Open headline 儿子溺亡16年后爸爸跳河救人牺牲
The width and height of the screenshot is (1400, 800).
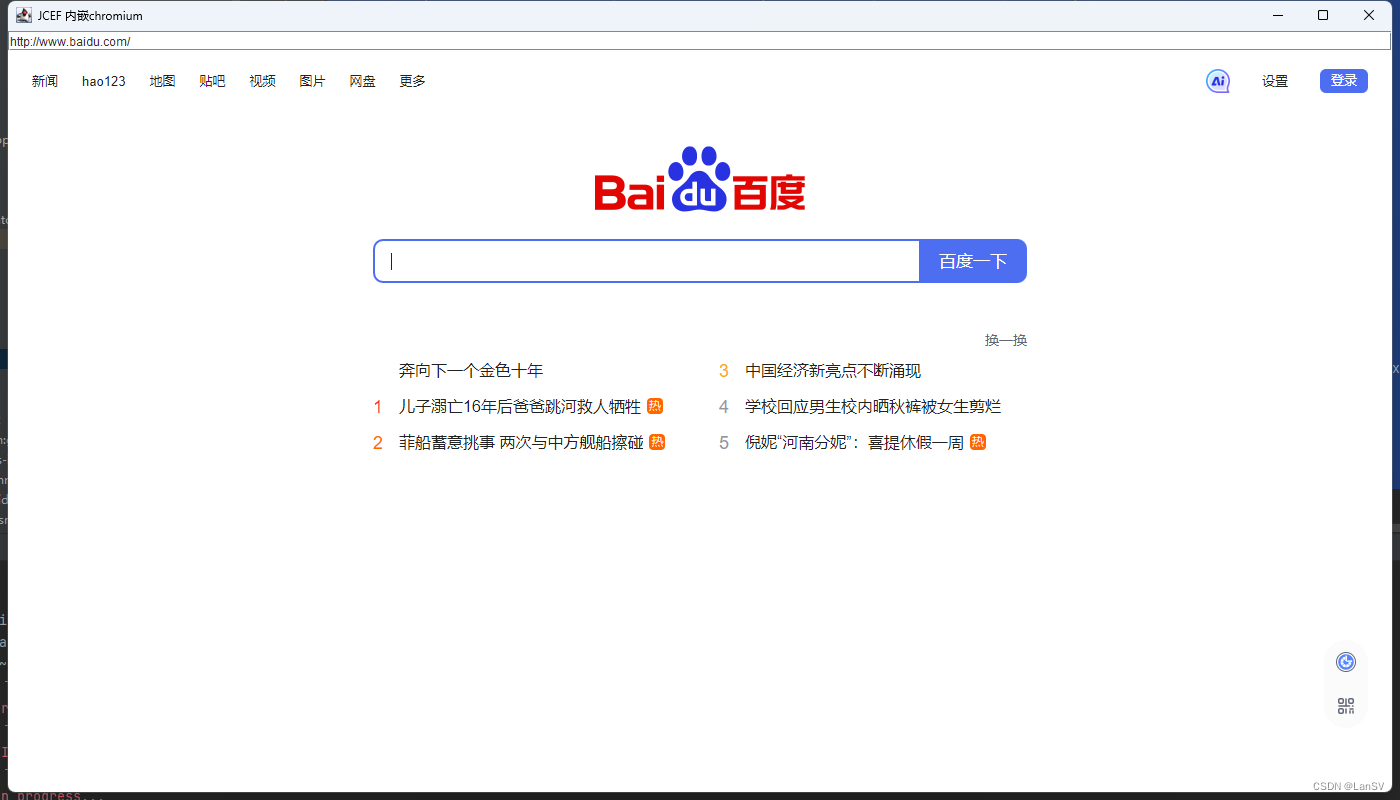coord(520,407)
